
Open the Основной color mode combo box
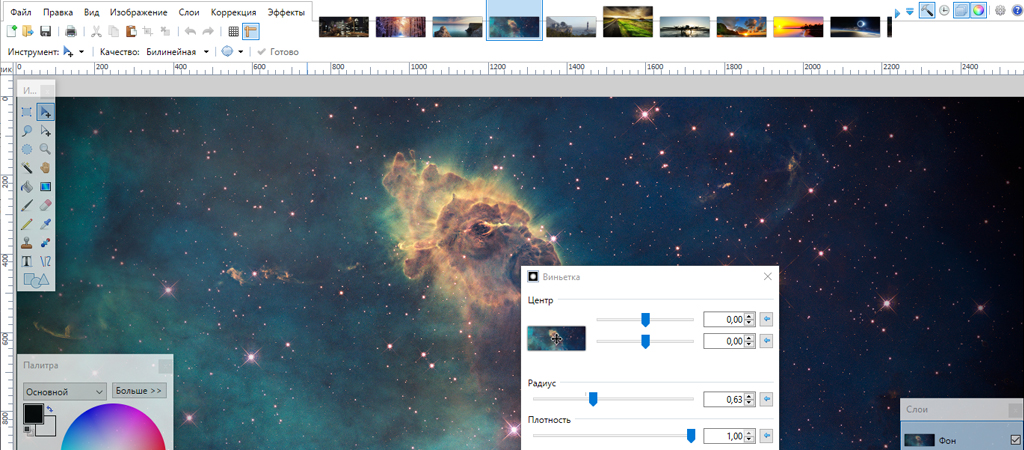point(64,392)
